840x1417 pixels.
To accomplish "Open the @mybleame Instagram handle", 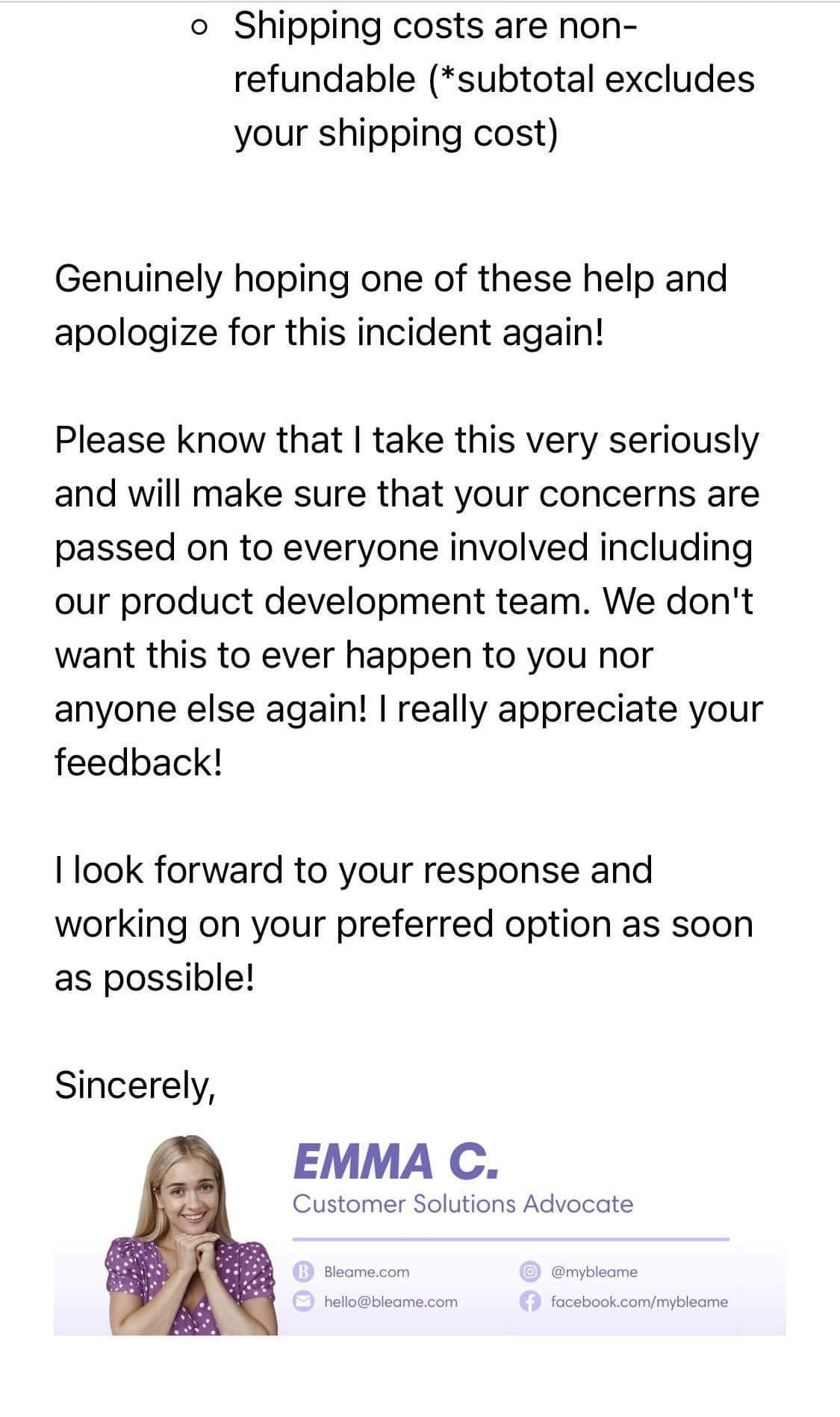I will (x=594, y=1271).
